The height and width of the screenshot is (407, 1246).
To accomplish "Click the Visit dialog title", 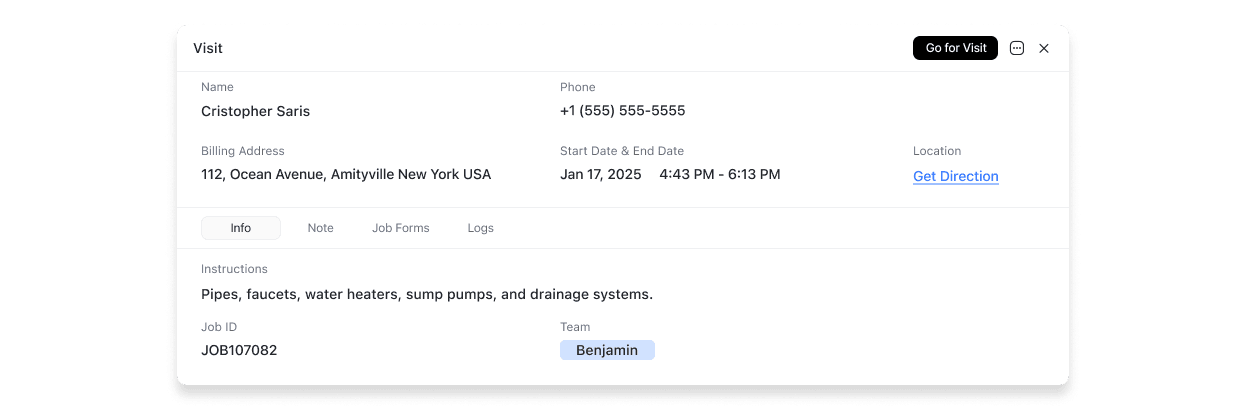I will (208, 48).
